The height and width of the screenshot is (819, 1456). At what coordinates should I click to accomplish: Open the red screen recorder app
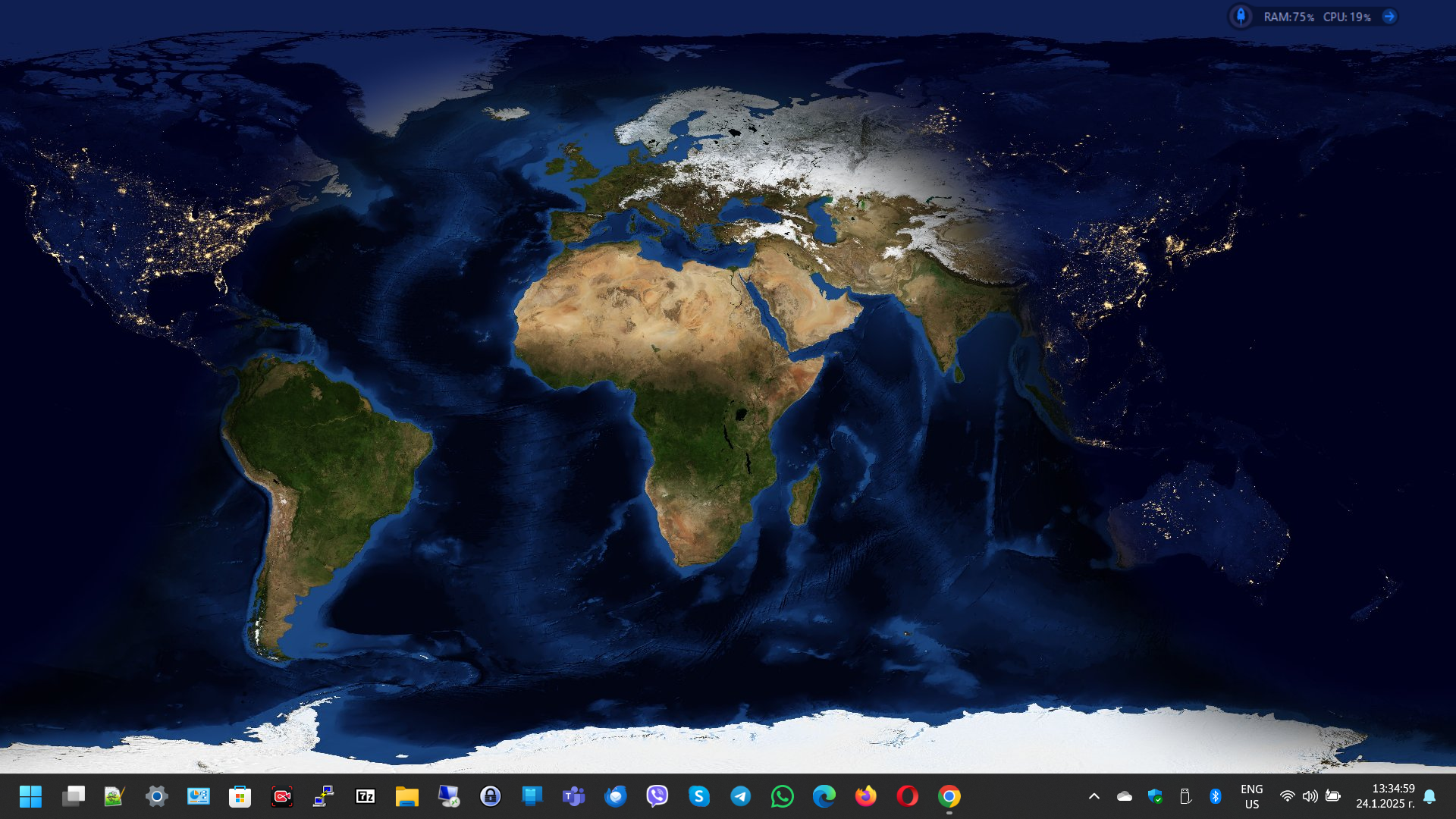[282, 796]
